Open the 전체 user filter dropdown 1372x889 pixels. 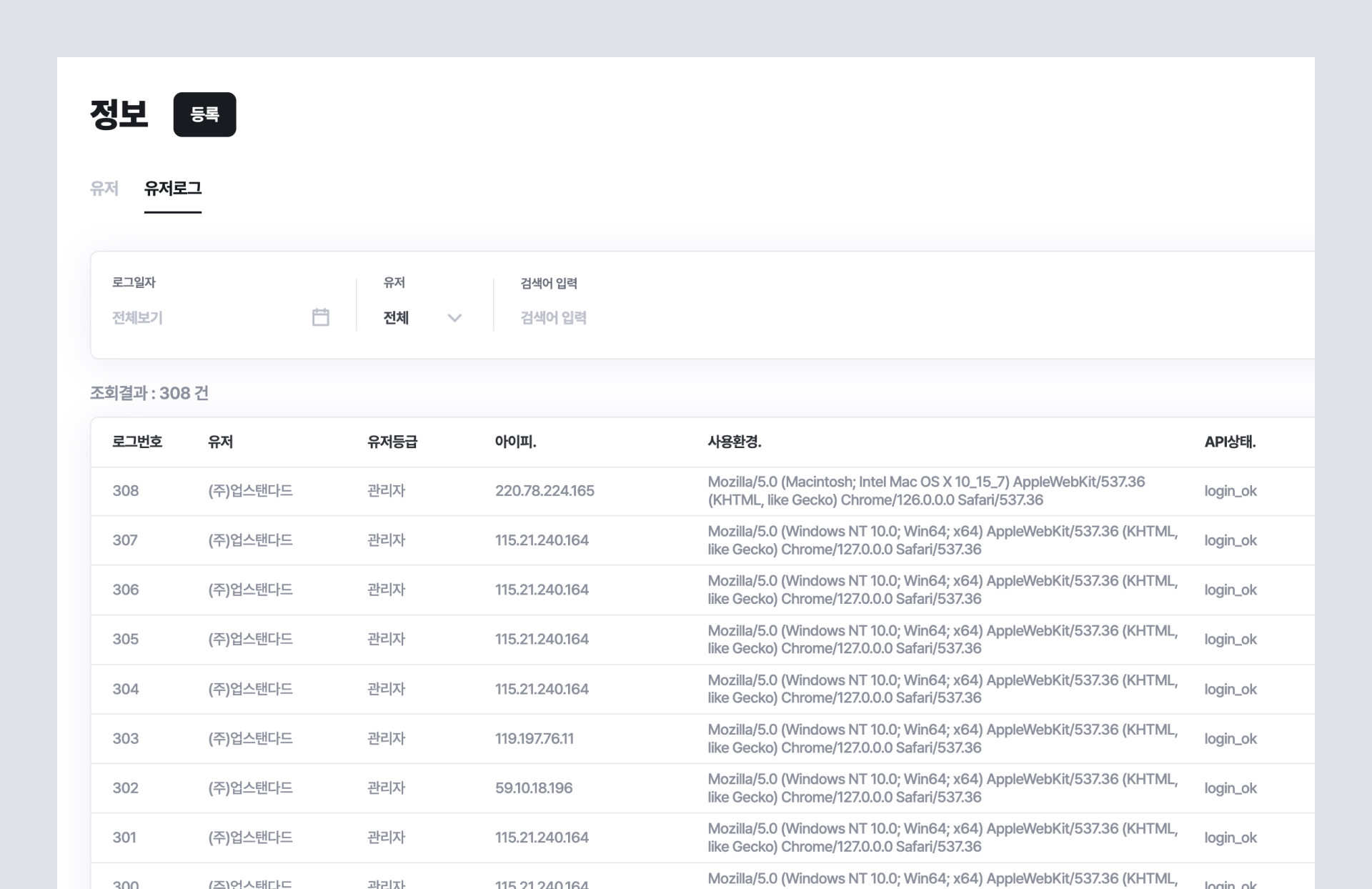(397, 318)
